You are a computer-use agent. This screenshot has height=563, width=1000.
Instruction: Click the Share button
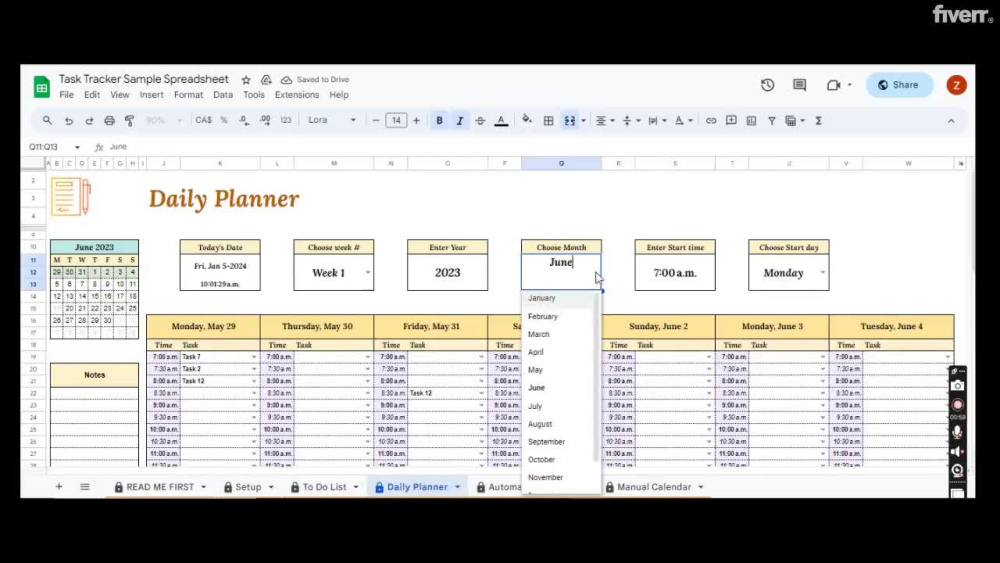click(x=899, y=85)
